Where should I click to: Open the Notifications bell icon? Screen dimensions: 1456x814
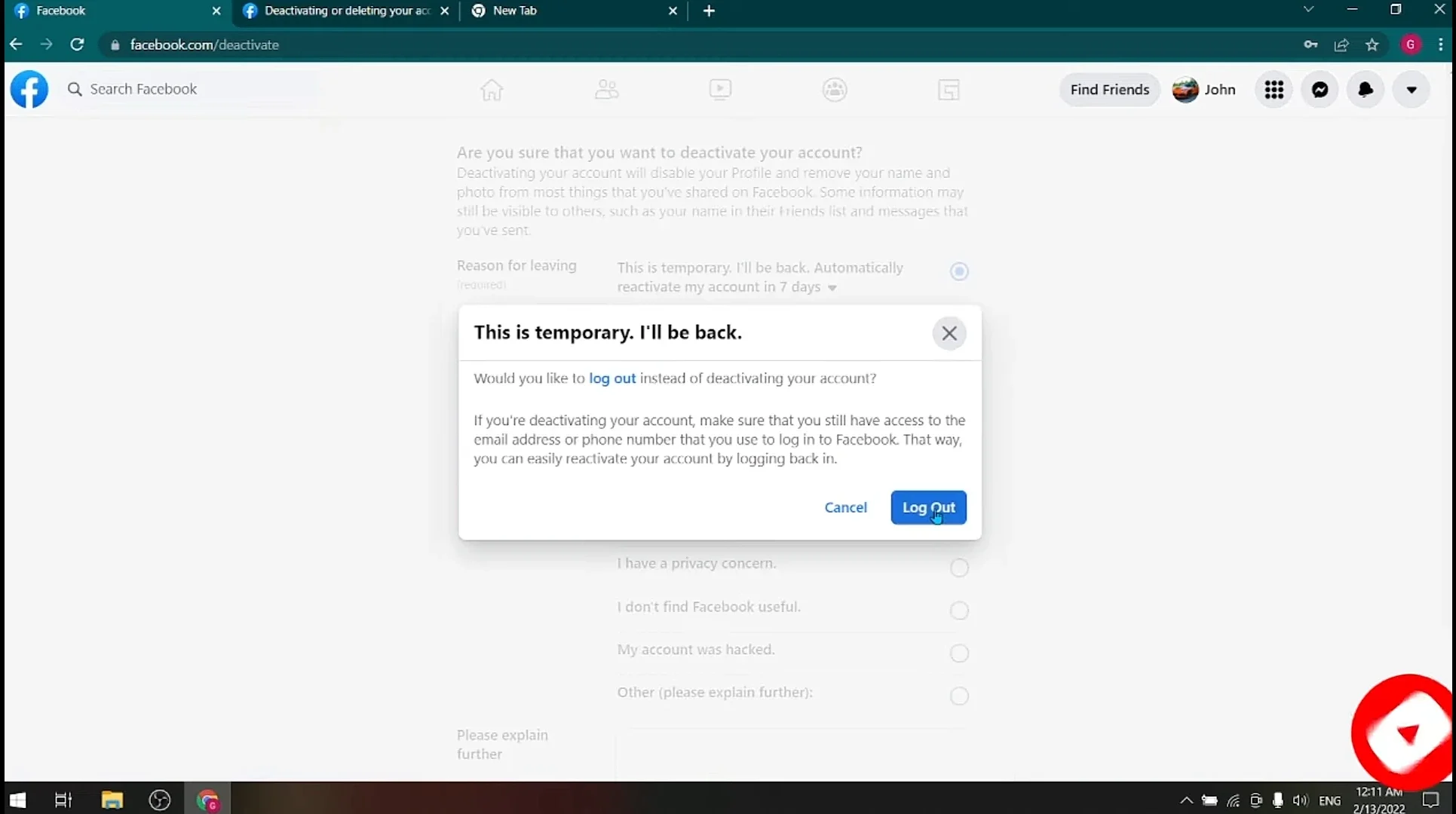click(x=1366, y=90)
